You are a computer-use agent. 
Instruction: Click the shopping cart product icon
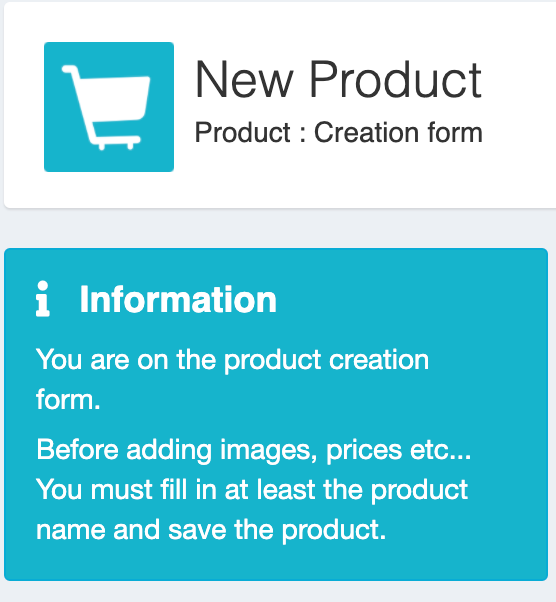[106, 108]
